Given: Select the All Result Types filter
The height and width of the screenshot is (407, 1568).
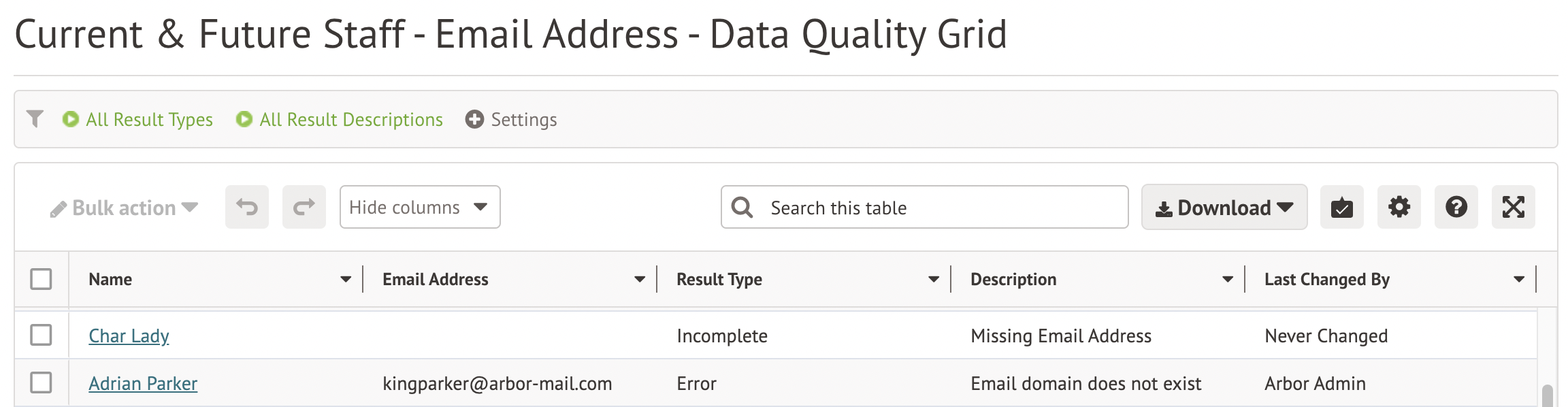Looking at the screenshot, I should pos(137,120).
